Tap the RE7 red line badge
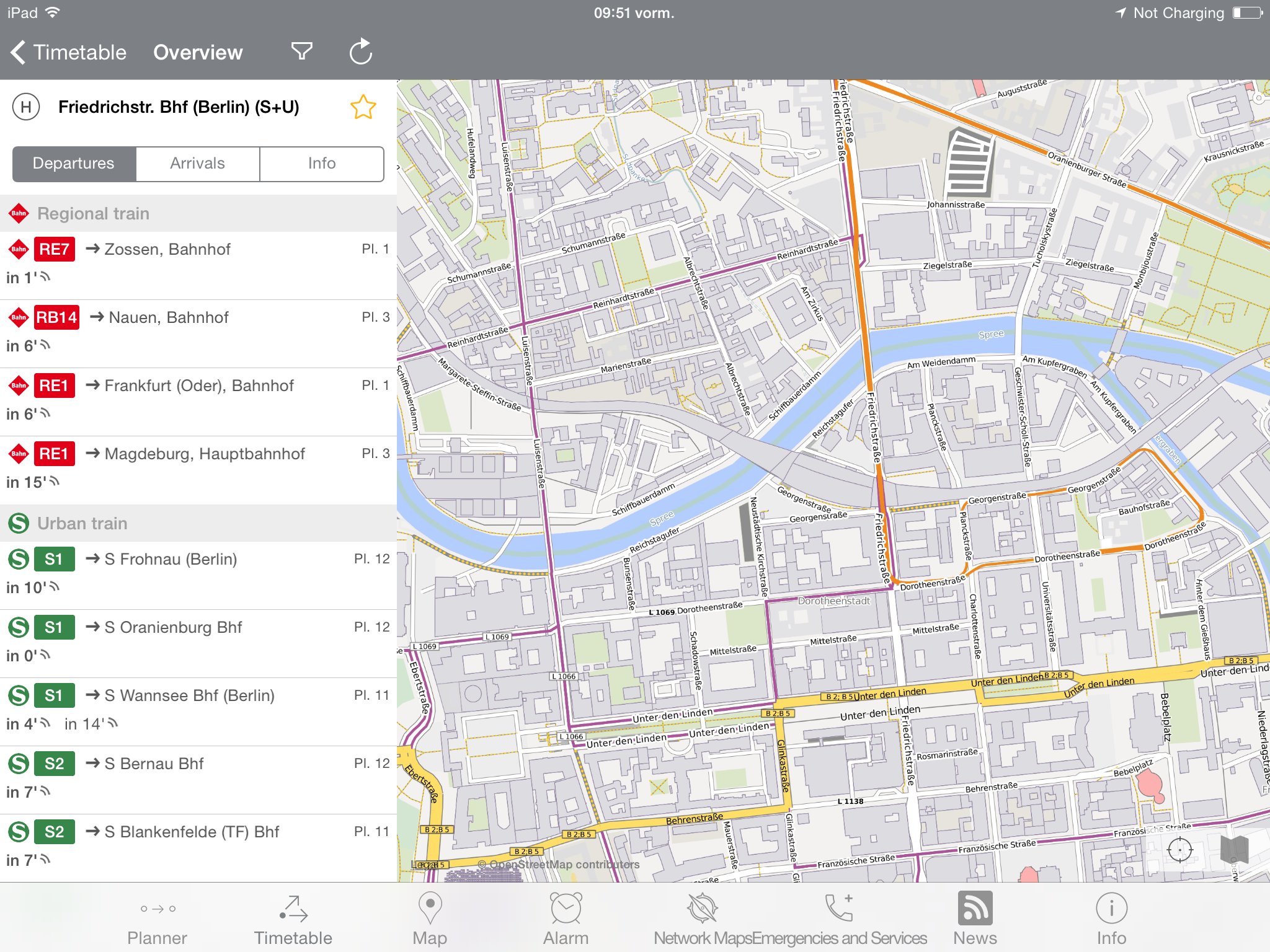 click(x=55, y=249)
